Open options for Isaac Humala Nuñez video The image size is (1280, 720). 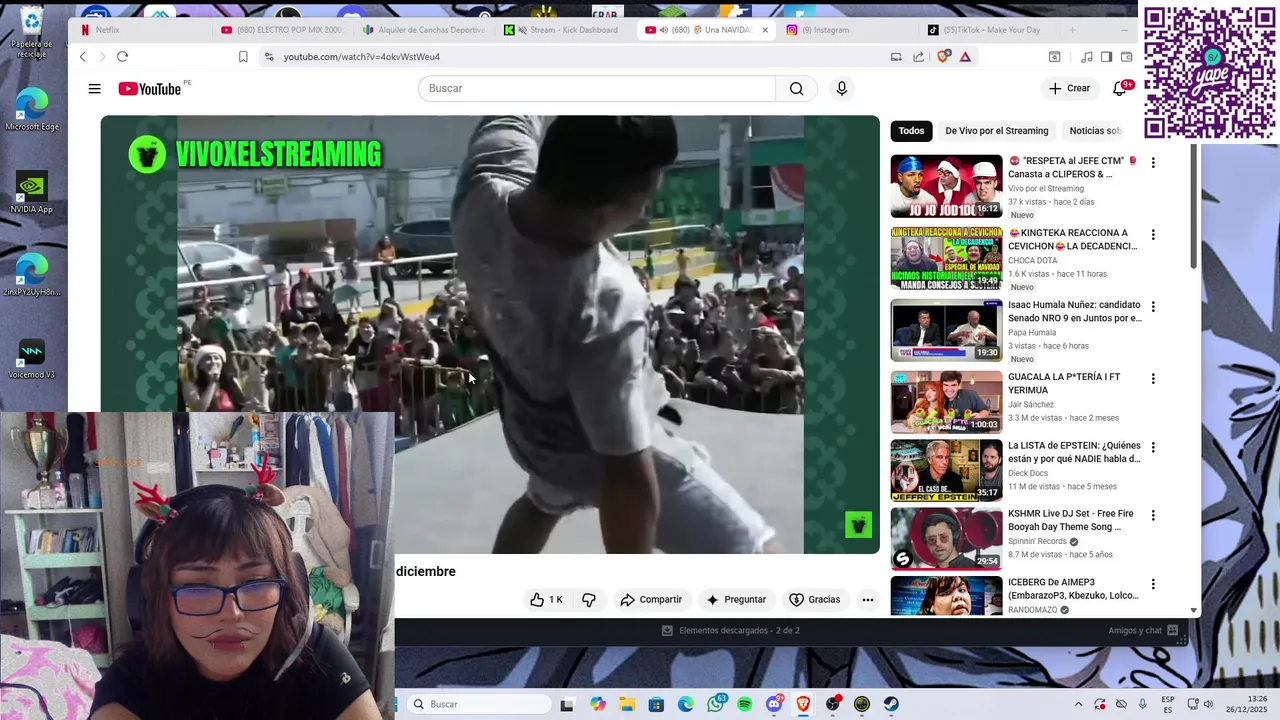pyautogui.click(x=1153, y=306)
